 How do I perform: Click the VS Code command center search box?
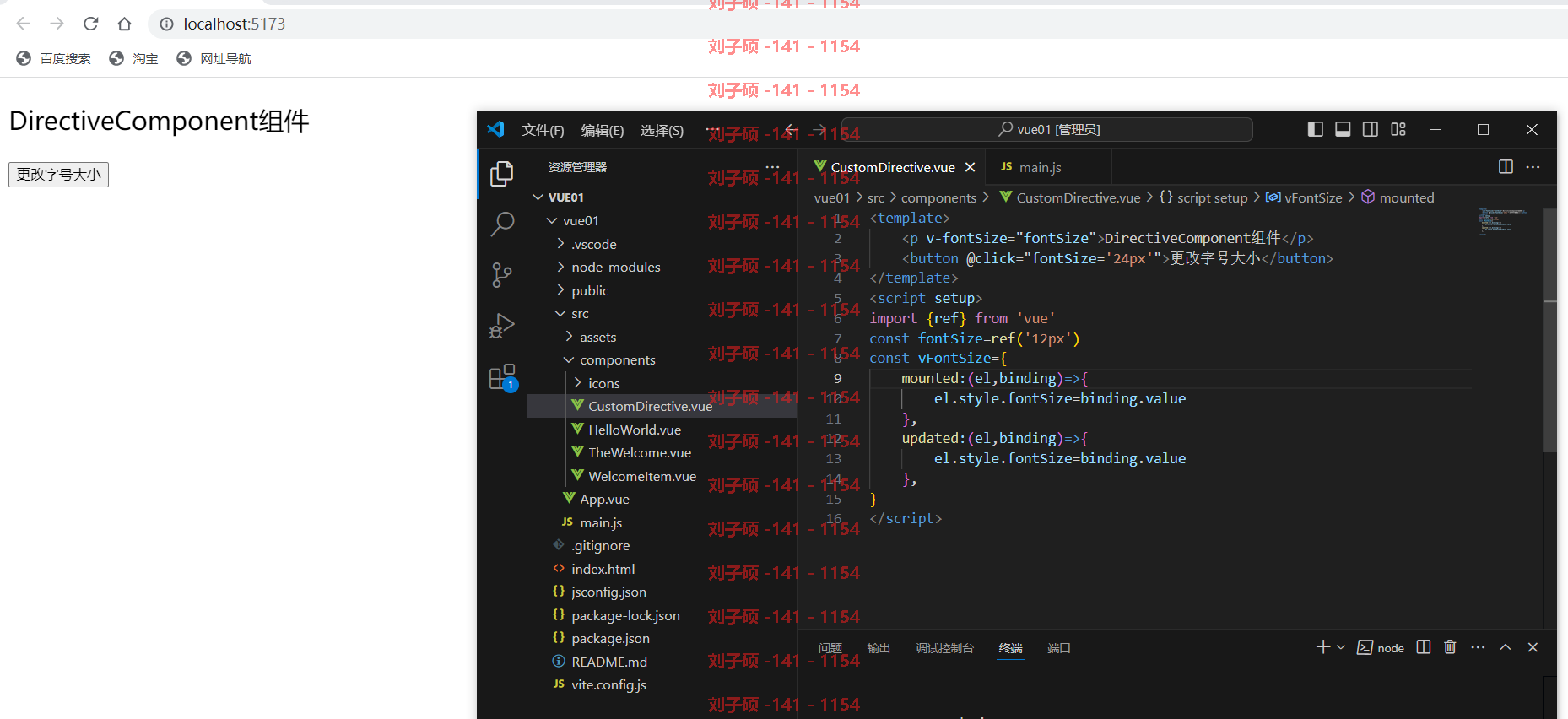(x=1047, y=129)
